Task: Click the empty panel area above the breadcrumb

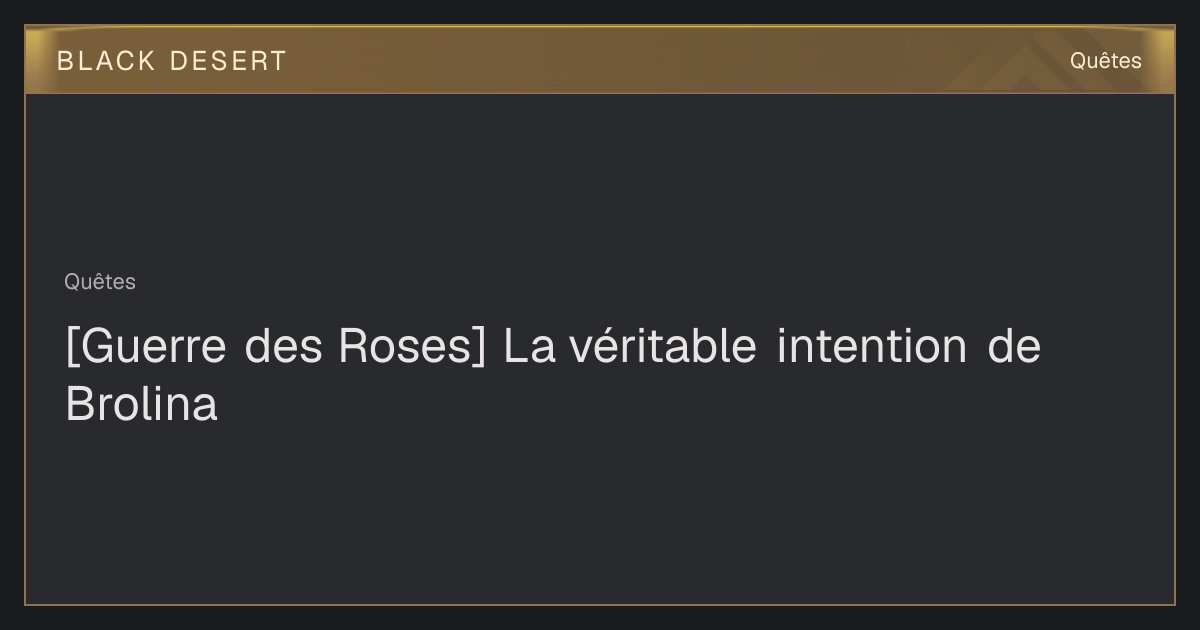Action: [600, 180]
